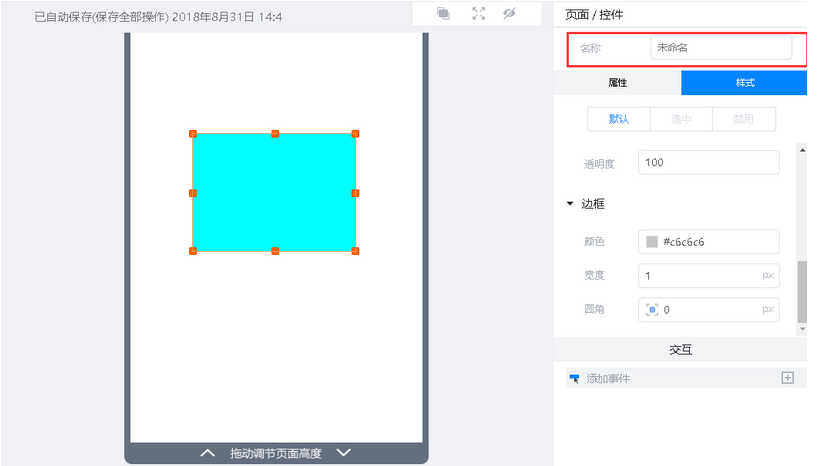Click the down chevron on the page height bar
The height and width of the screenshot is (466, 838).
[344, 453]
